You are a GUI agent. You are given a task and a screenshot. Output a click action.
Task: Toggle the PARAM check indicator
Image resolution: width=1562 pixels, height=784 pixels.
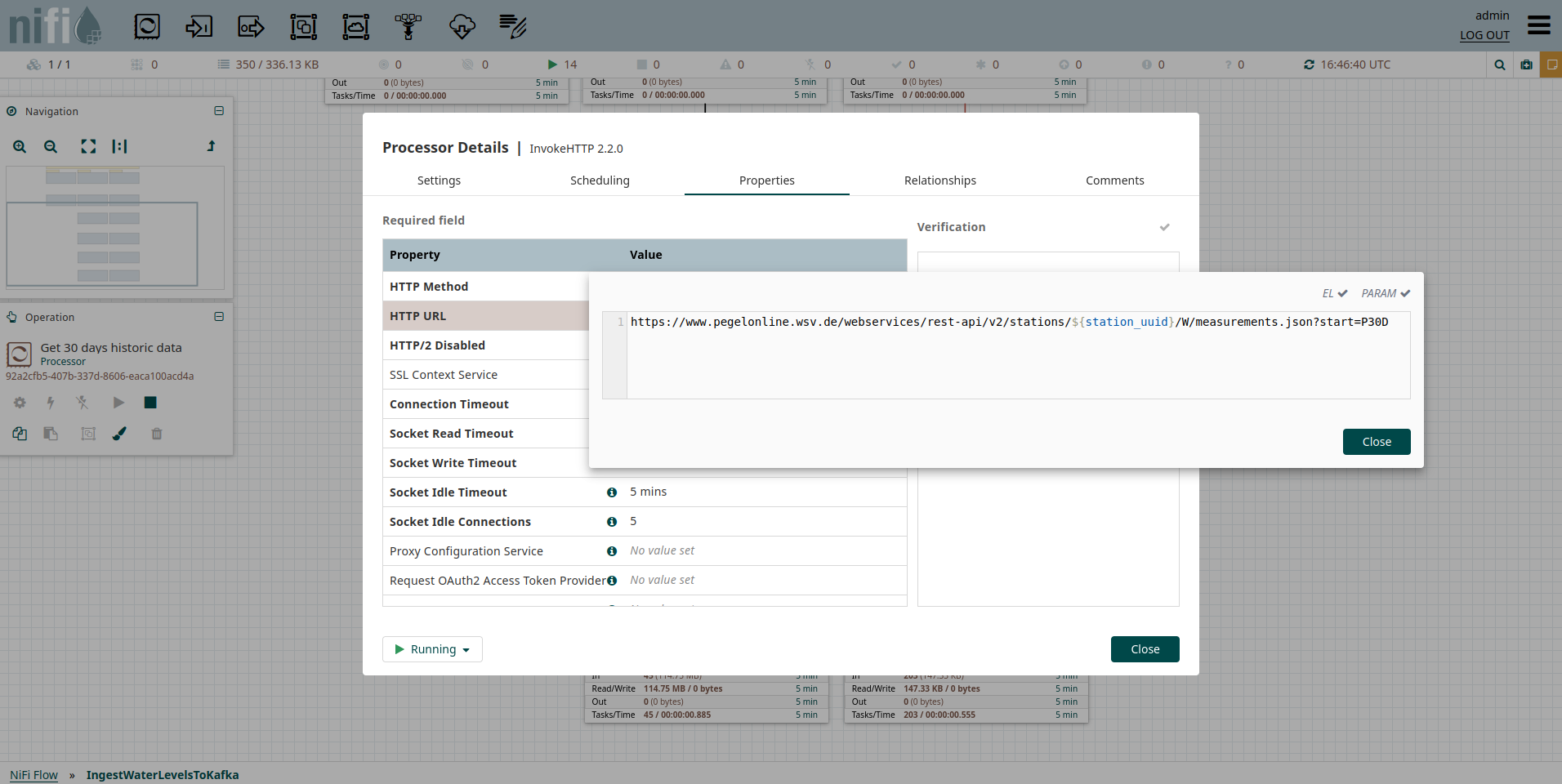[1386, 293]
